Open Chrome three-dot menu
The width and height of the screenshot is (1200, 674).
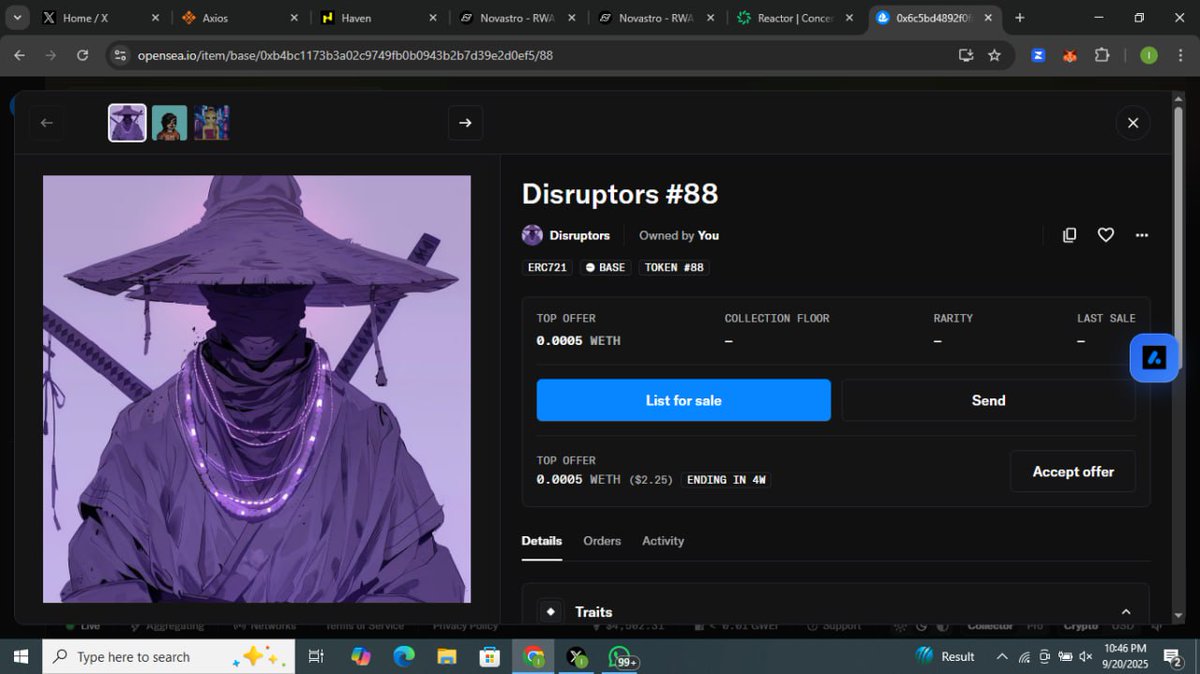(1182, 55)
